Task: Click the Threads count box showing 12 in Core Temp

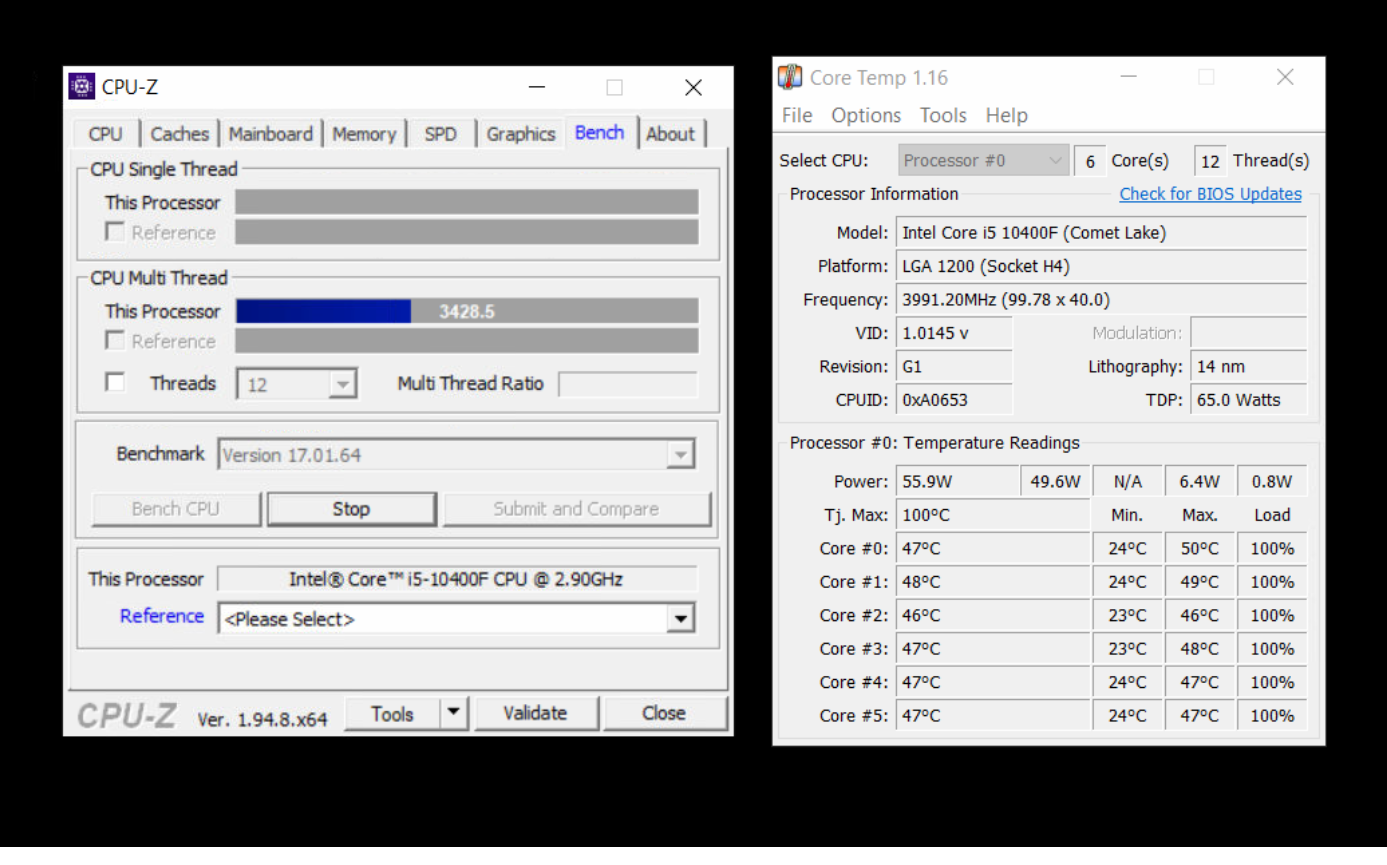Action: coord(1210,161)
